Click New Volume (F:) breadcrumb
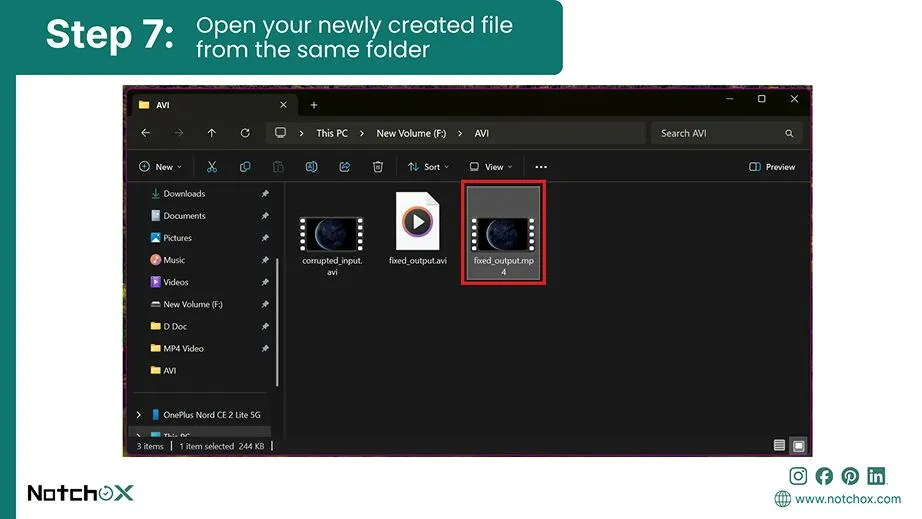 411,133
